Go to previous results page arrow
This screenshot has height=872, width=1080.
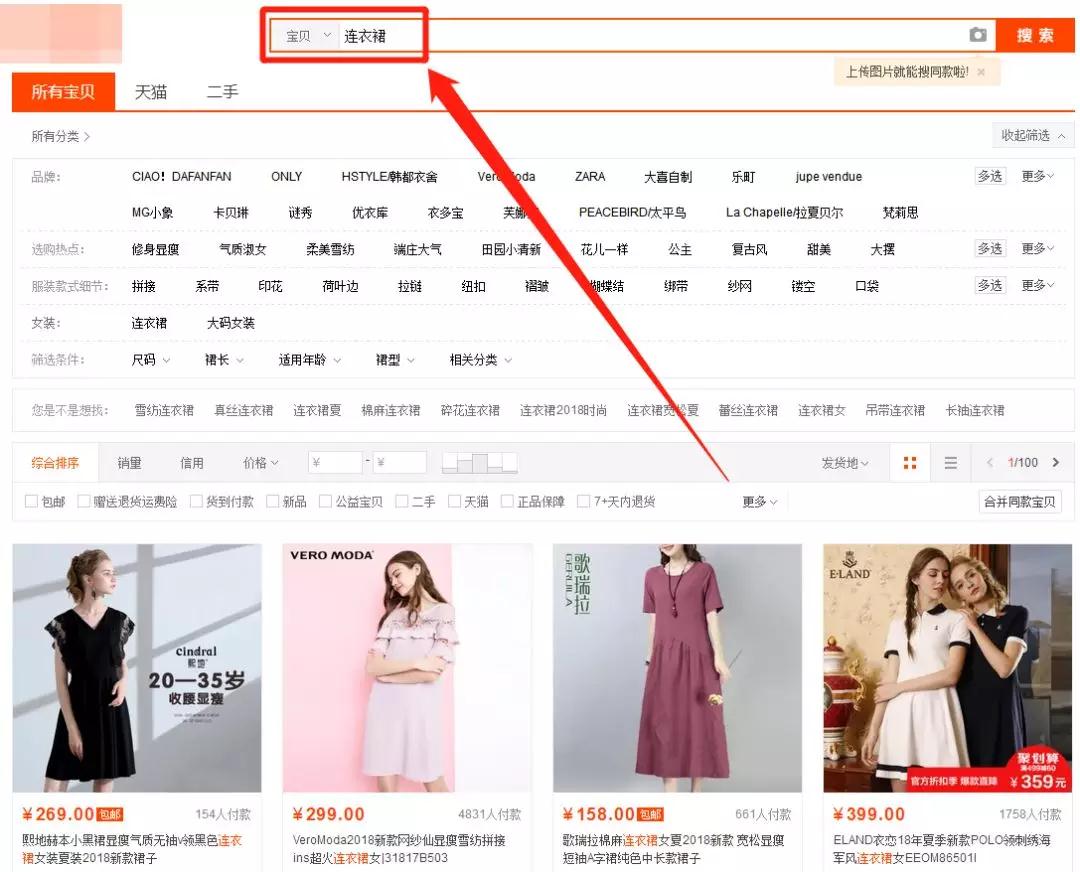click(x=990, y=463)
